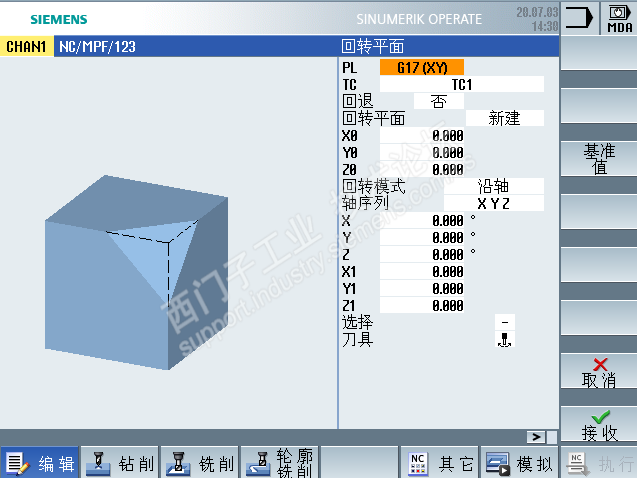Viewport: 637px width, 478px height.
Task: Click the disabled 执行 execute softkey
Action: point(599,463)
